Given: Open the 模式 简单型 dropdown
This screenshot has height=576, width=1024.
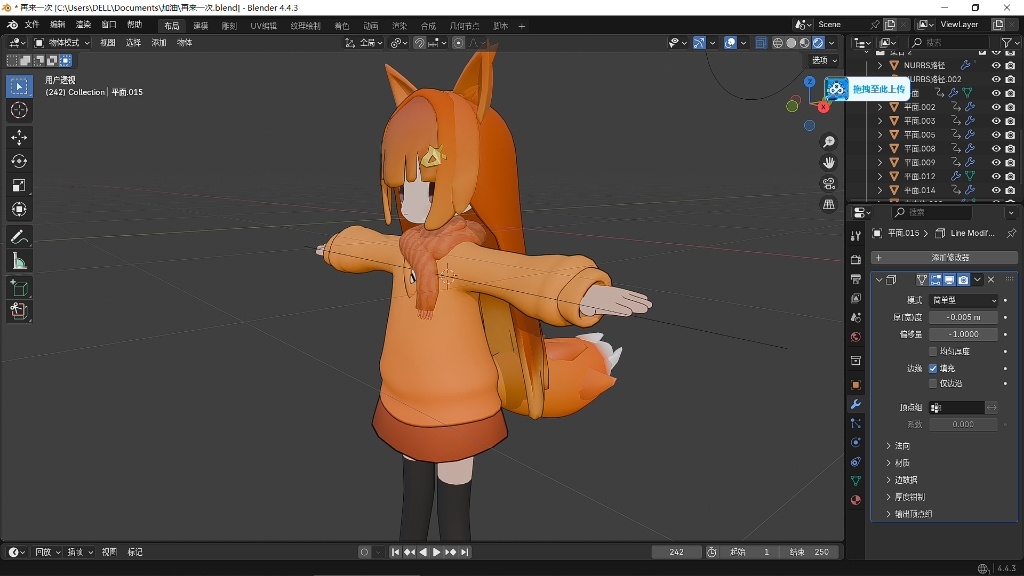Looking at the screenshot, I should point(963,300).
